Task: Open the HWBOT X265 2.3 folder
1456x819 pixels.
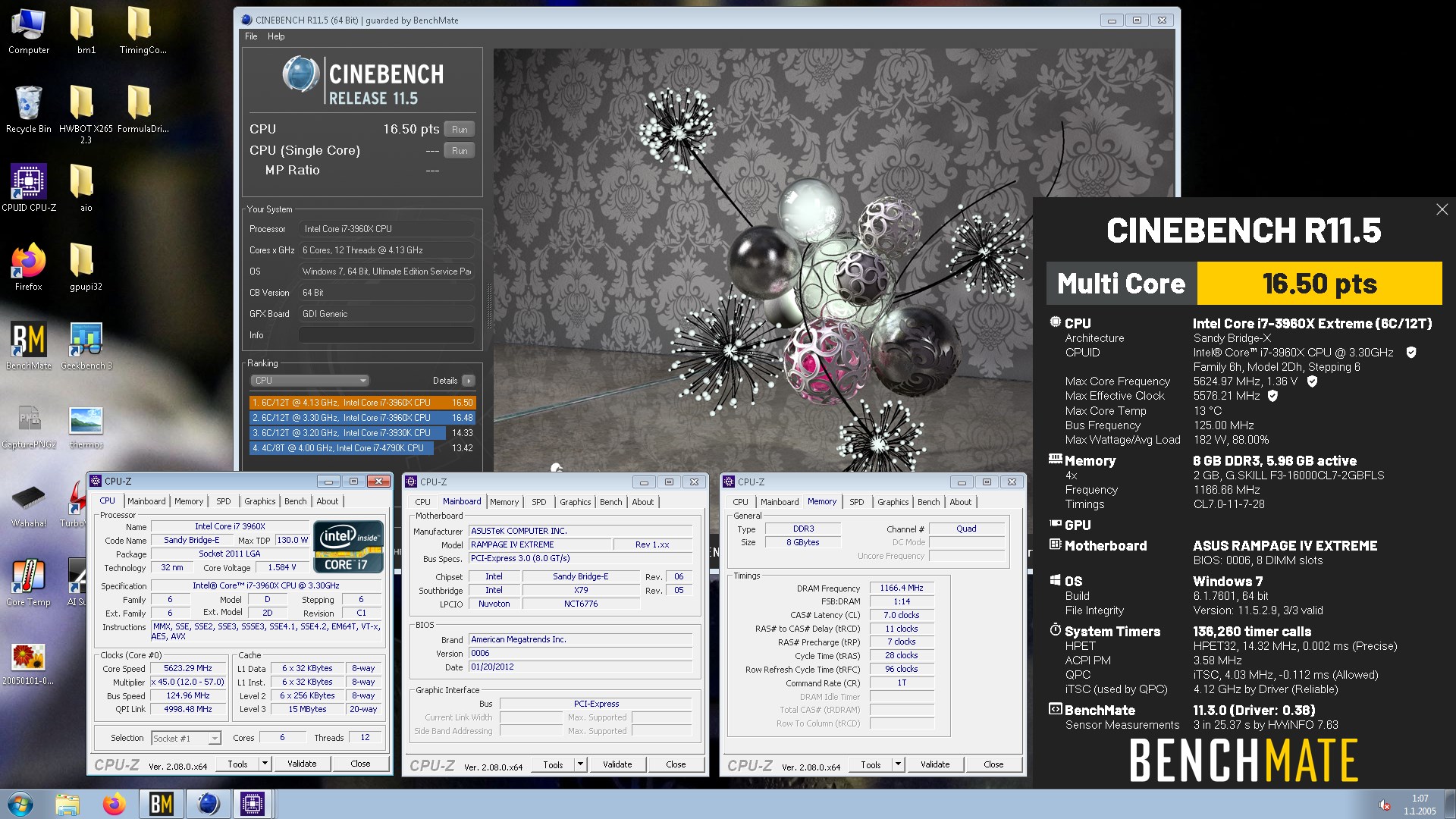Action: click(86, 114)
